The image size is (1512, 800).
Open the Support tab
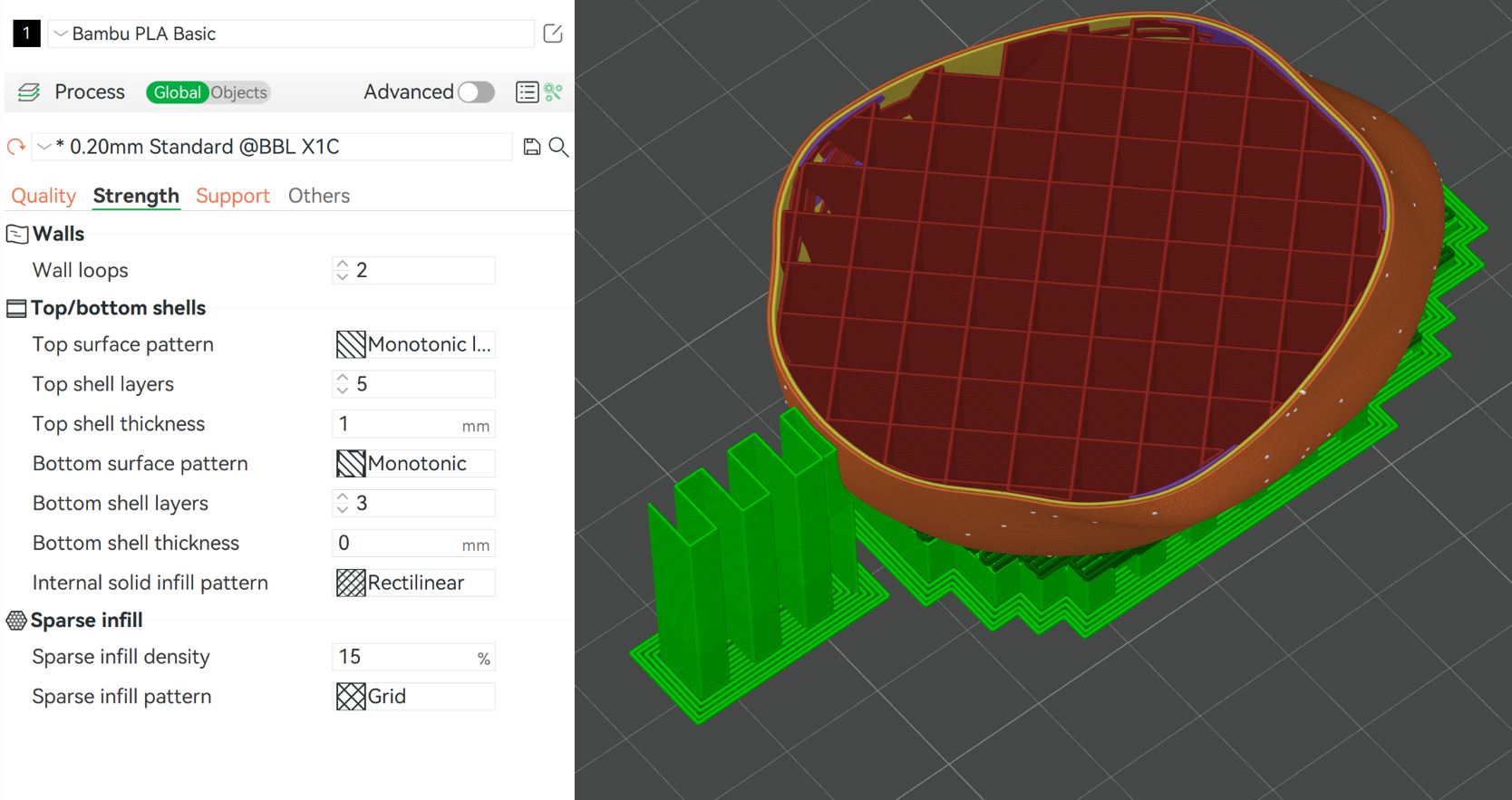(233, 196)
